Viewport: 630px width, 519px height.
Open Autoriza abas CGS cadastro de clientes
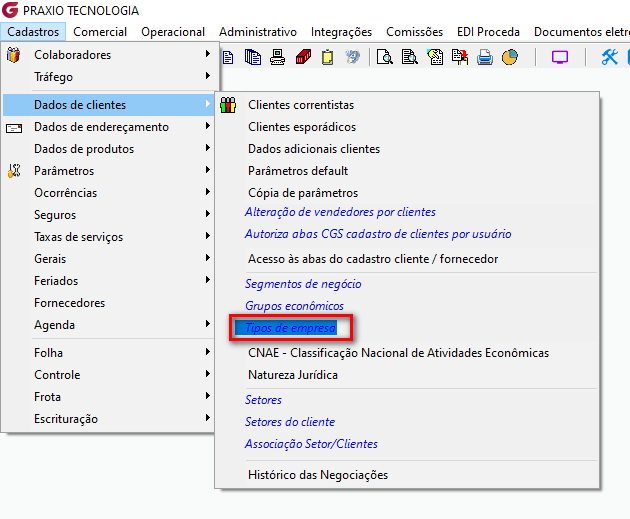[378, 234]
